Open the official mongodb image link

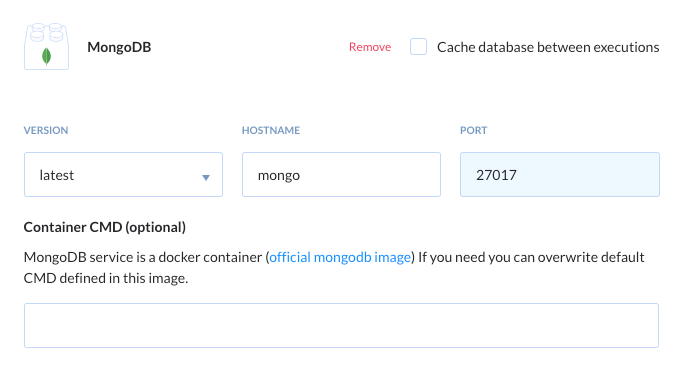coord(340,257)
